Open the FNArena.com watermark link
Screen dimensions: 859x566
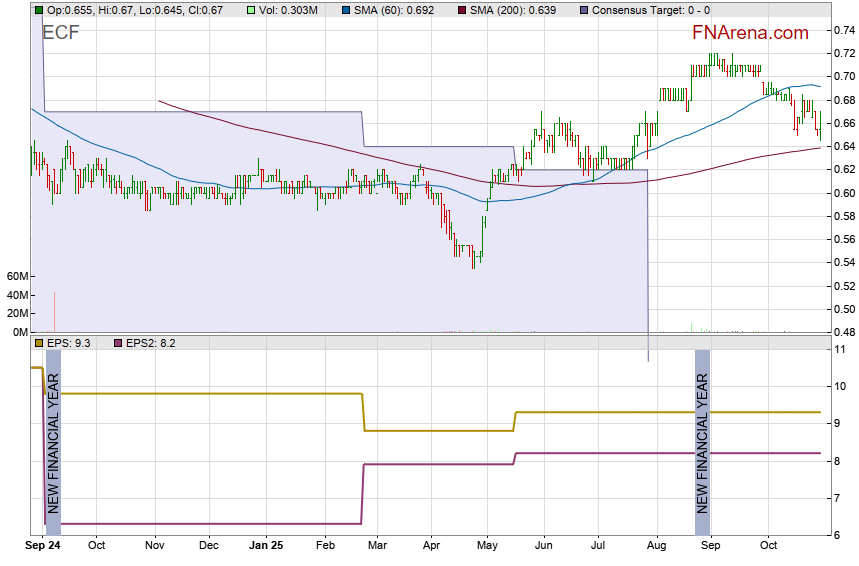750,33
